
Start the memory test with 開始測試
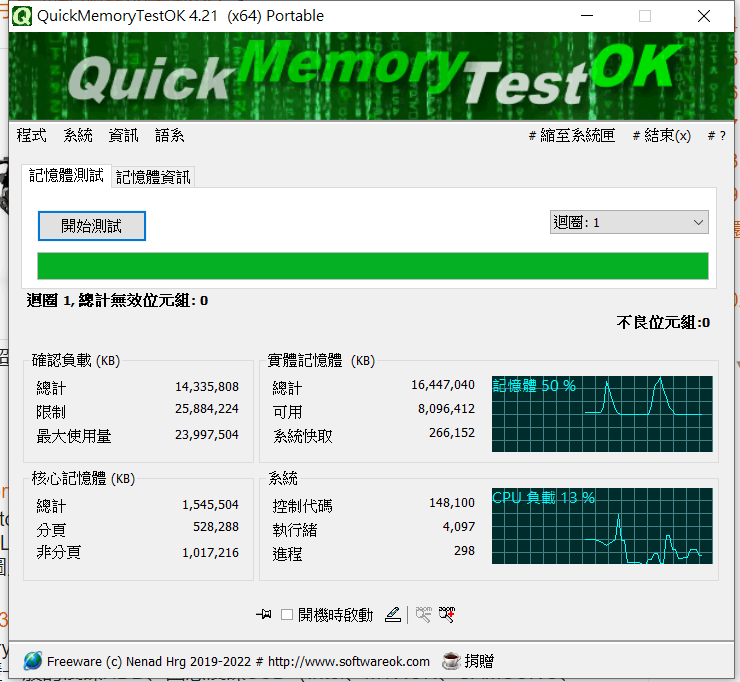tap(92, 226)
